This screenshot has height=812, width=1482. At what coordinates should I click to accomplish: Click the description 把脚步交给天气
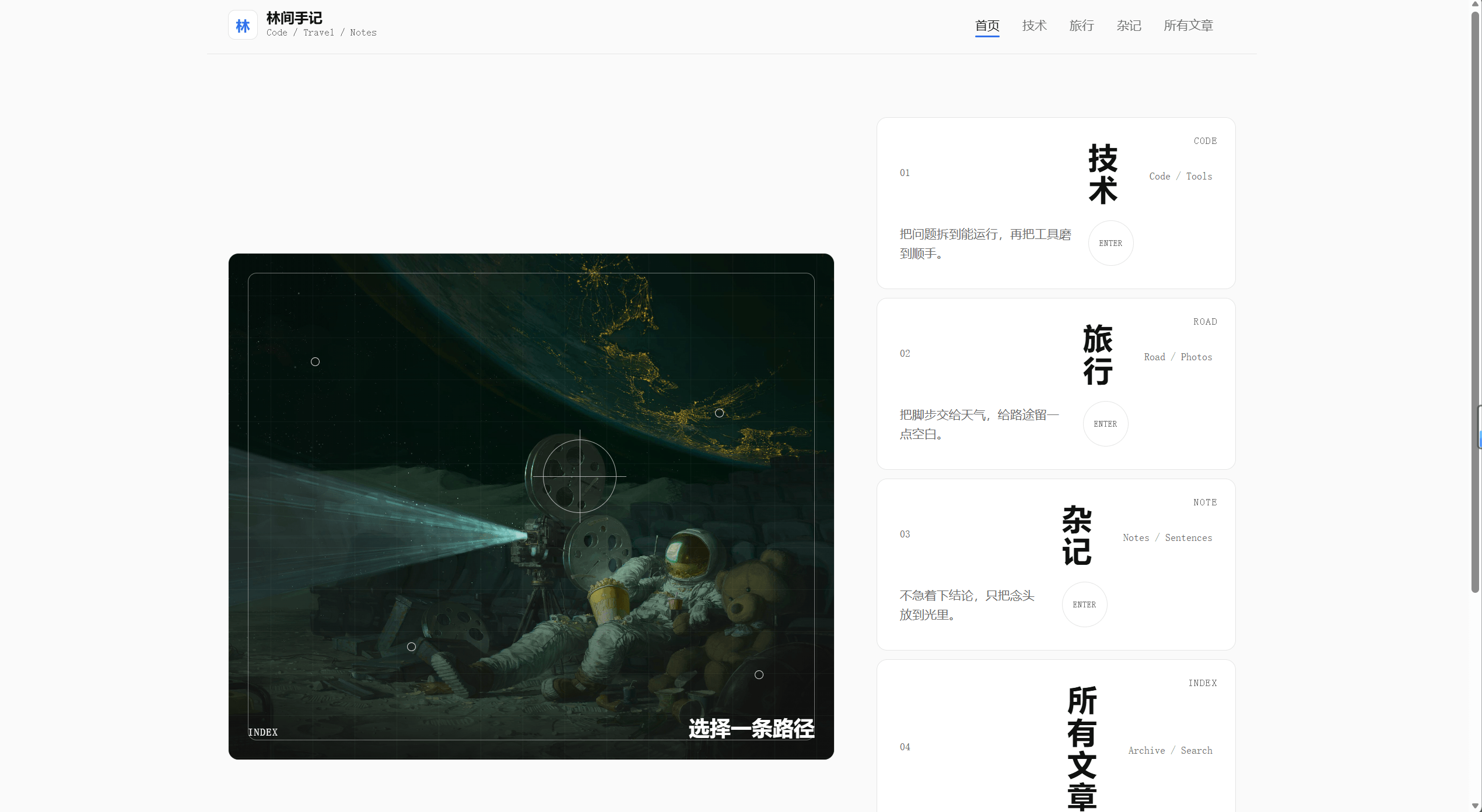(x=980, y=424)
